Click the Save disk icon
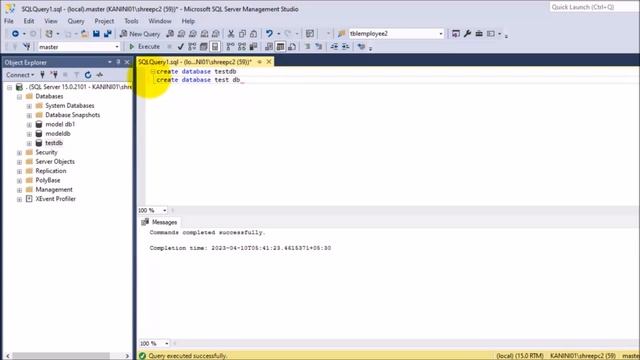Image resolution: width=640 pixels, height=360 pixels. (96, 34)
